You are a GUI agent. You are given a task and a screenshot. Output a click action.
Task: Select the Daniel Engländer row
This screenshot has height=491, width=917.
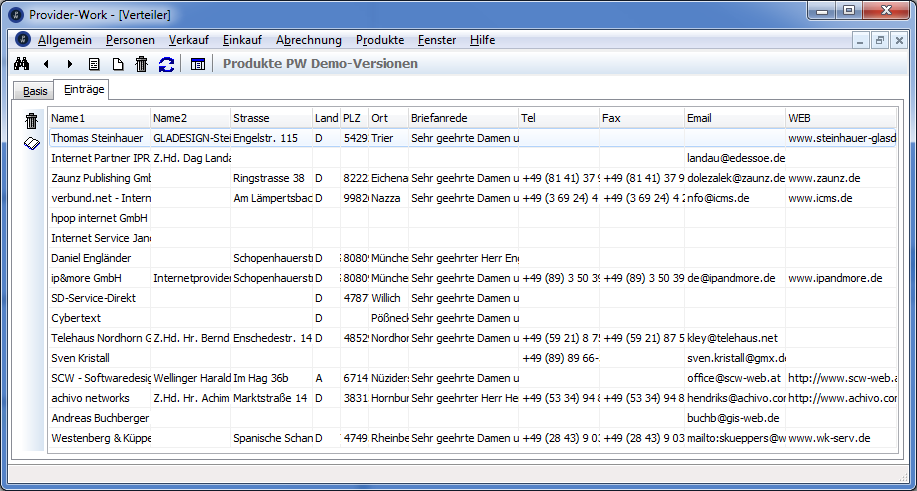point(473,258)
